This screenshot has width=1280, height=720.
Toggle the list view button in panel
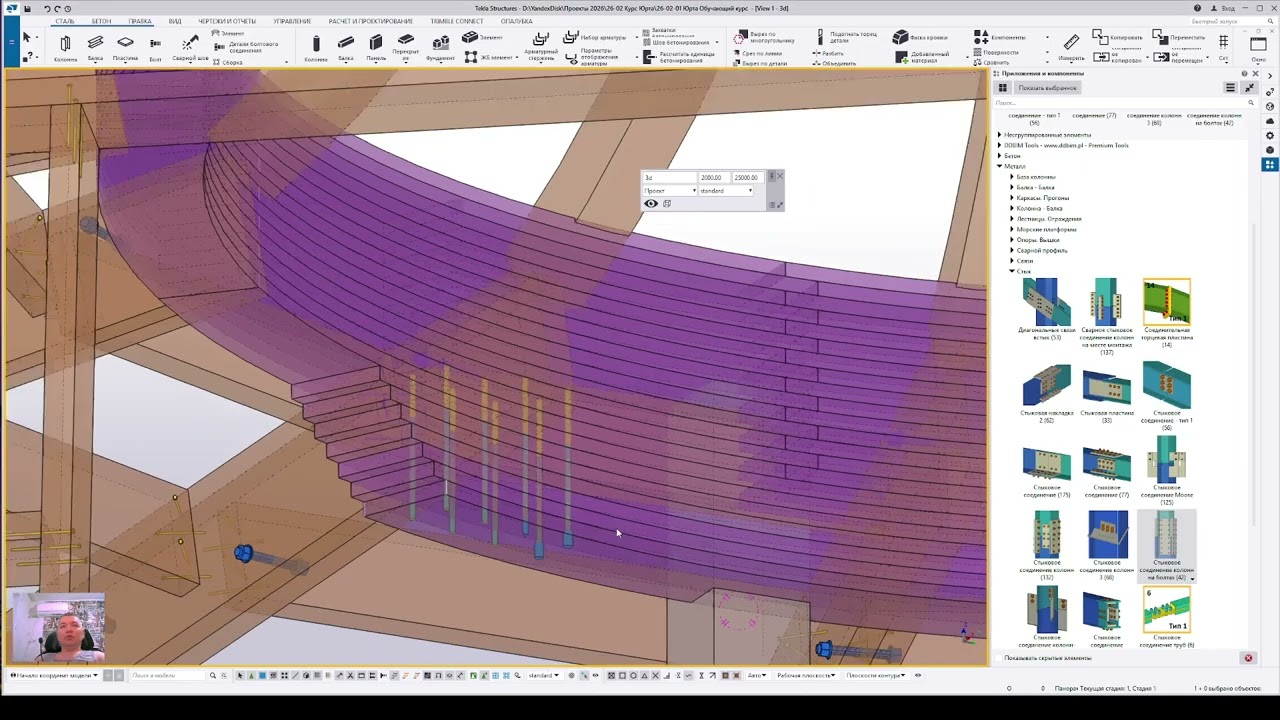point(1231,88)
